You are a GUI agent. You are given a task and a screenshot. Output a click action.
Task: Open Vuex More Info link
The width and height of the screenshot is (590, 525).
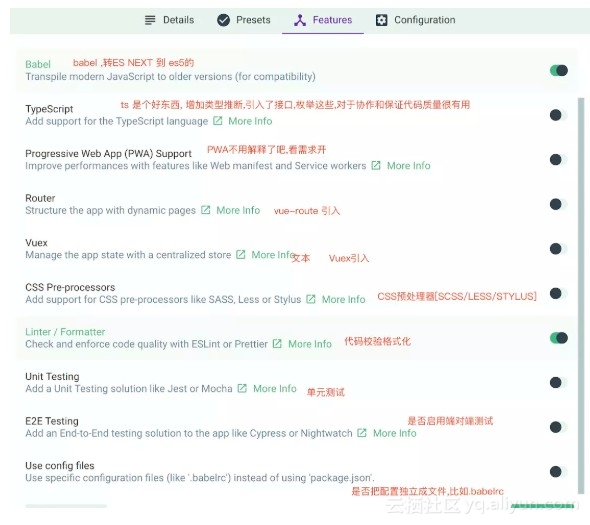coord(273,255)
